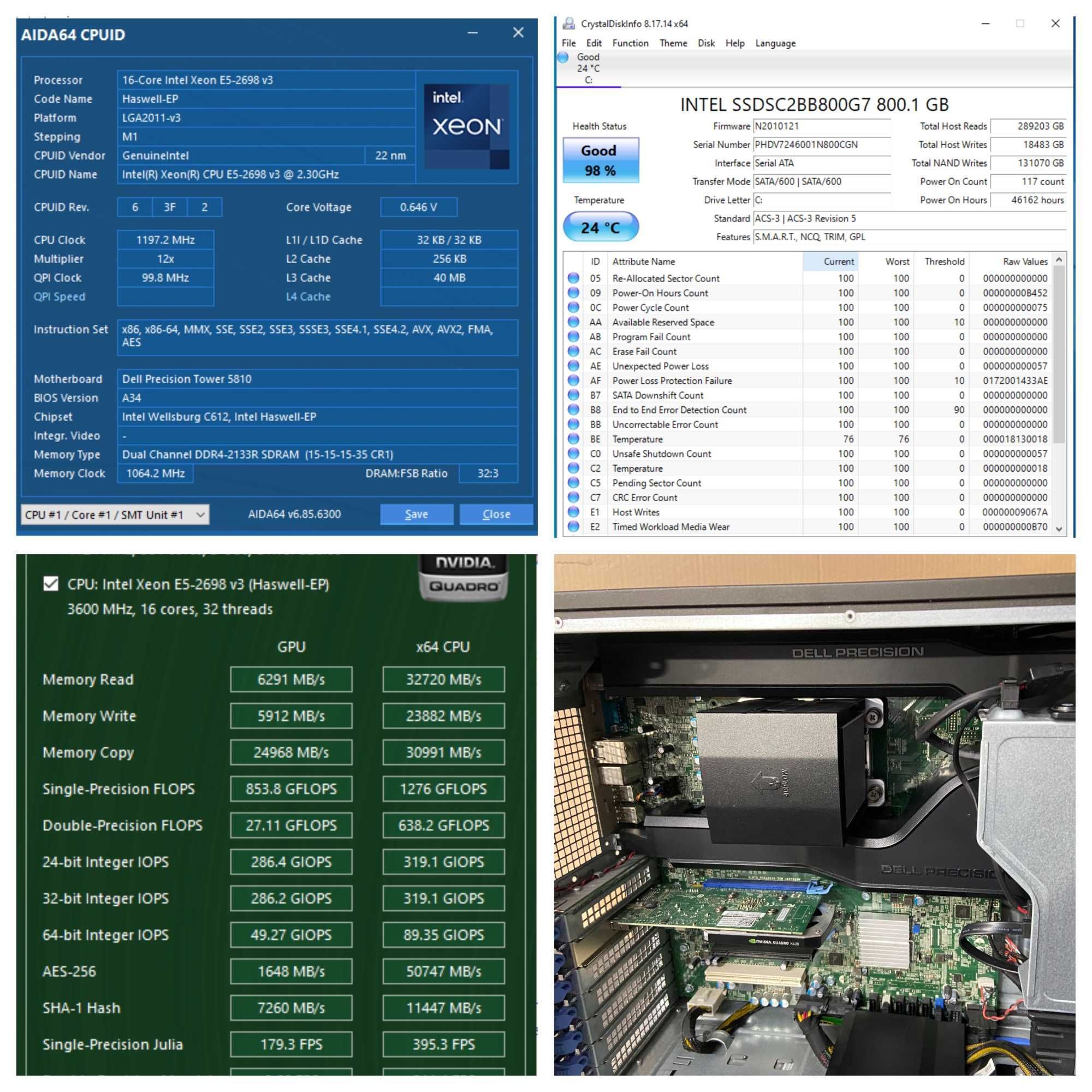Open the Function menu

630,43
